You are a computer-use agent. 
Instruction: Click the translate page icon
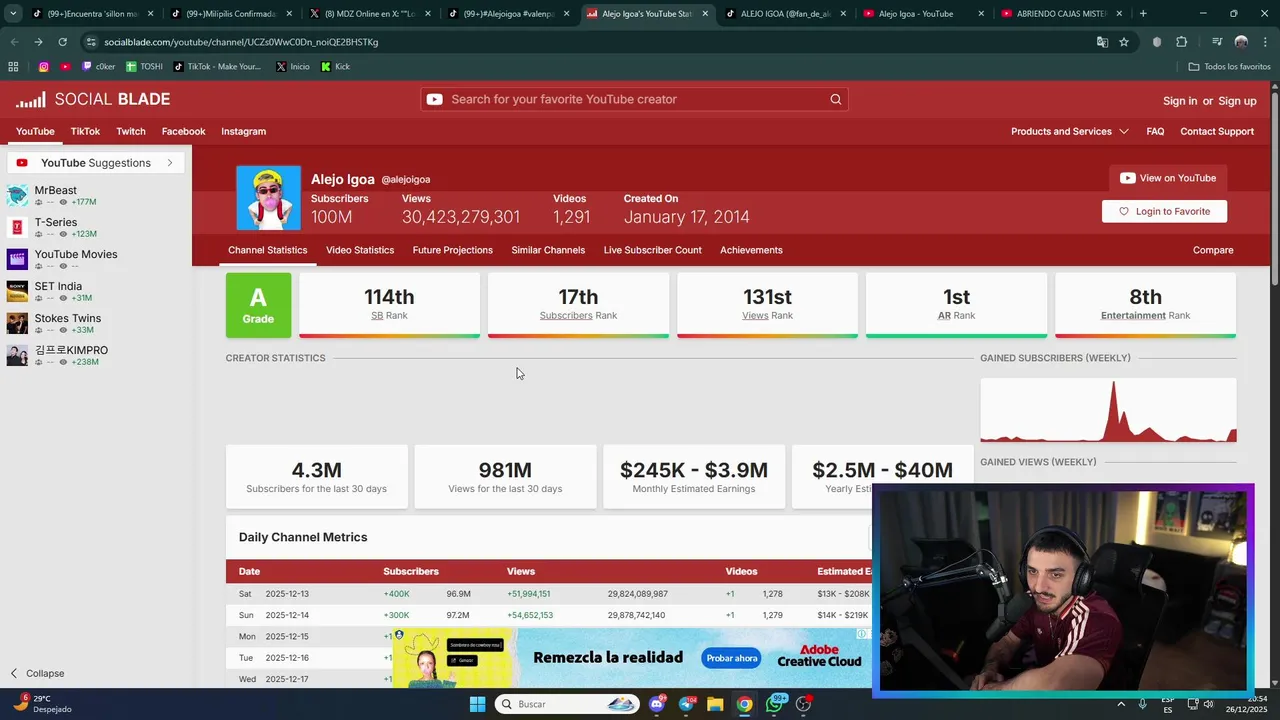[x=1102, y=42]
